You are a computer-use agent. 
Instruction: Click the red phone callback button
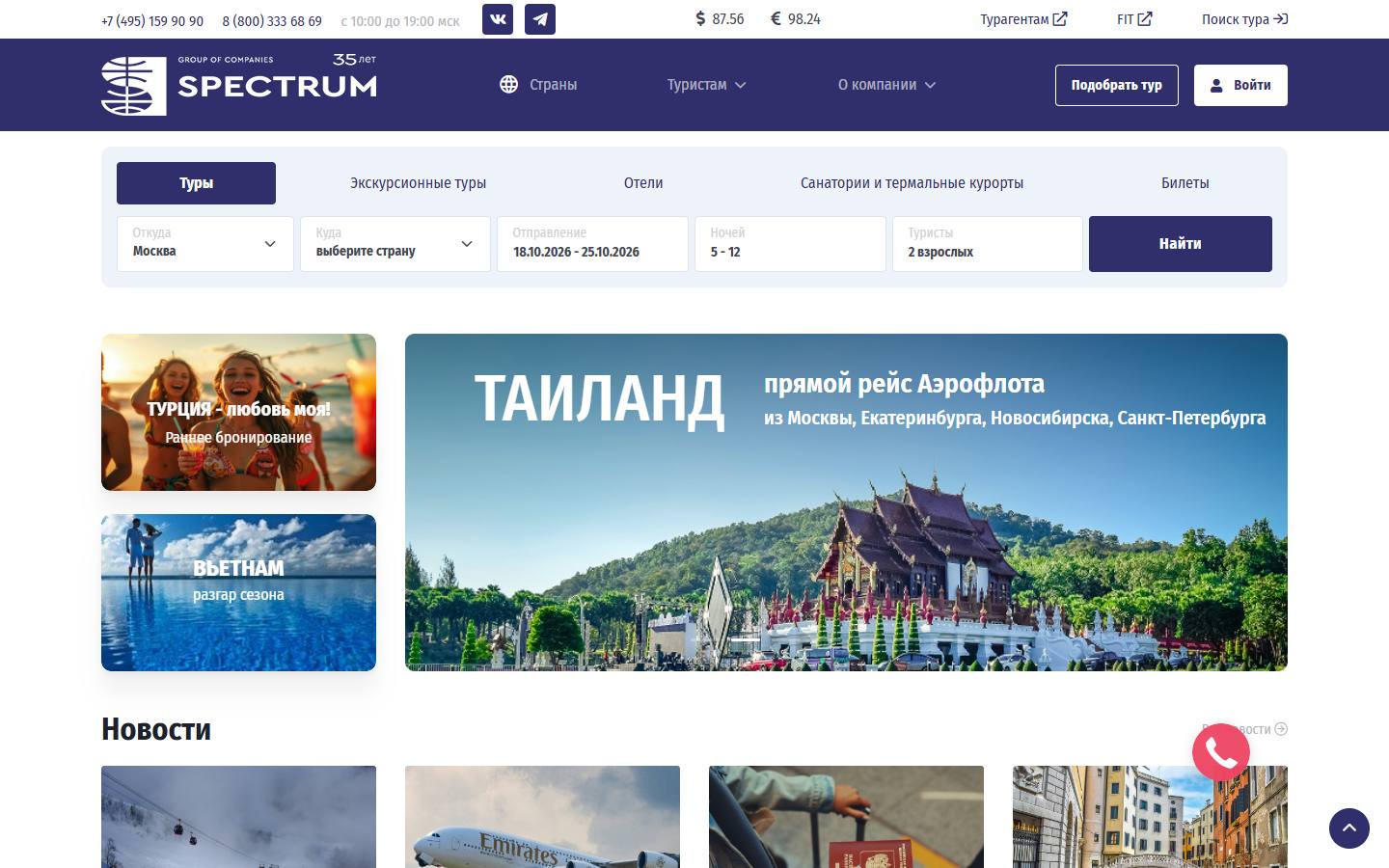(1221, 752)
